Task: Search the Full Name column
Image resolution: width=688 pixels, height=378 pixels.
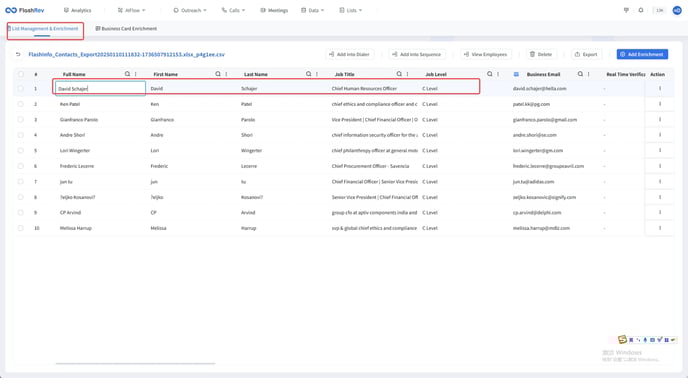Action: (x=127, y=74)
